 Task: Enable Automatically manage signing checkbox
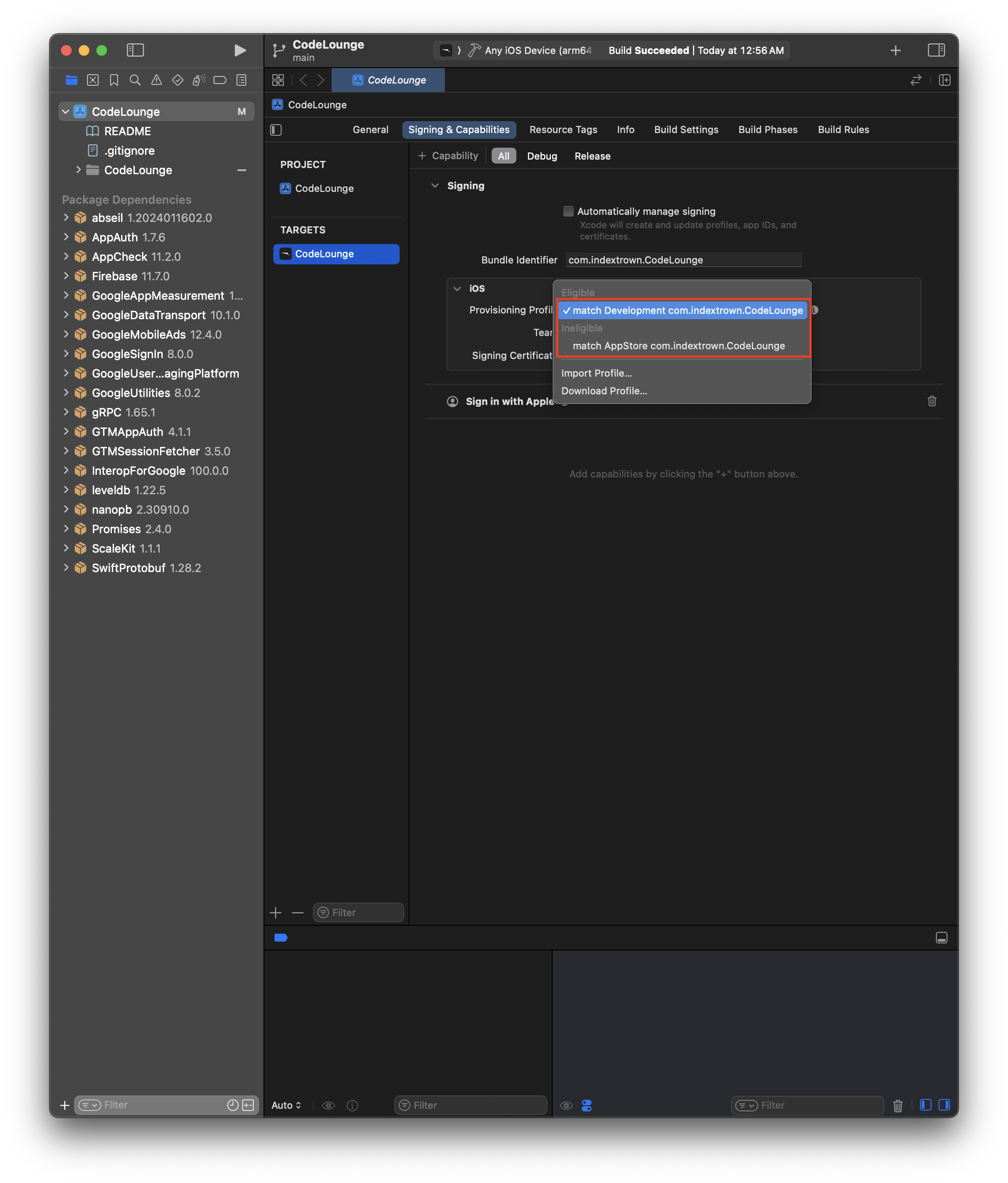(568, 211)
